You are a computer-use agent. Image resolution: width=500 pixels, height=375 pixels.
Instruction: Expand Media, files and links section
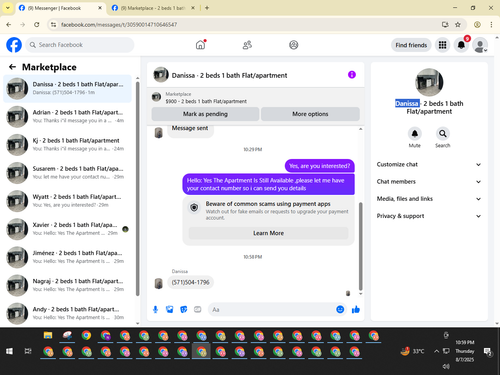tap(429, 199)
